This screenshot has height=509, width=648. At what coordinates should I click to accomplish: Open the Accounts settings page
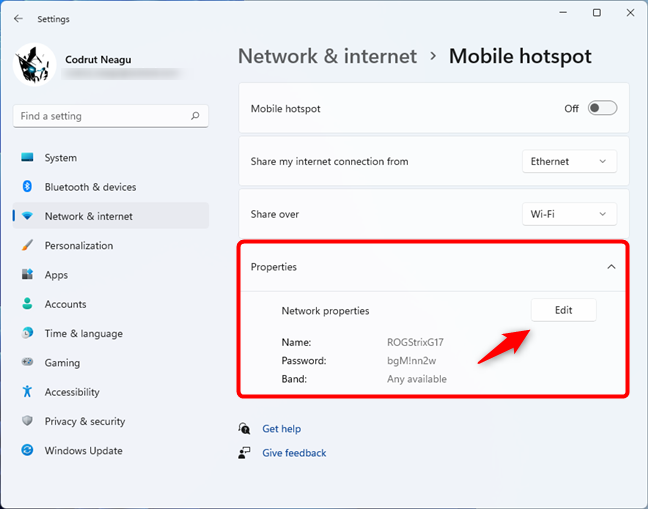click(110, 304)
